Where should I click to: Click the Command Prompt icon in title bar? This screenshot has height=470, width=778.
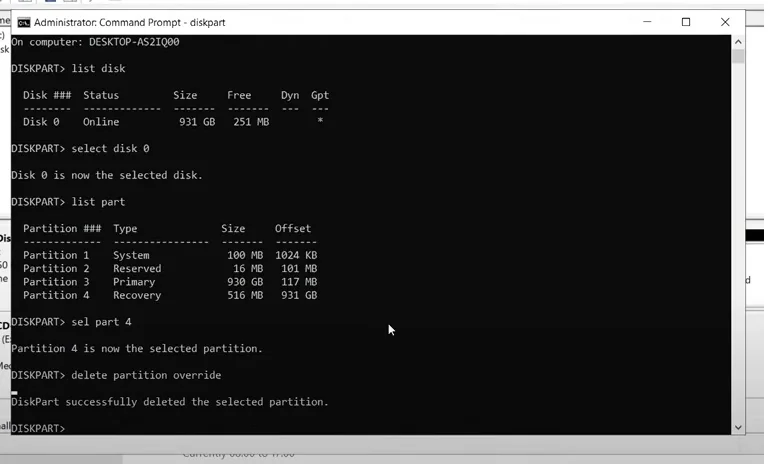pos(23,23)
